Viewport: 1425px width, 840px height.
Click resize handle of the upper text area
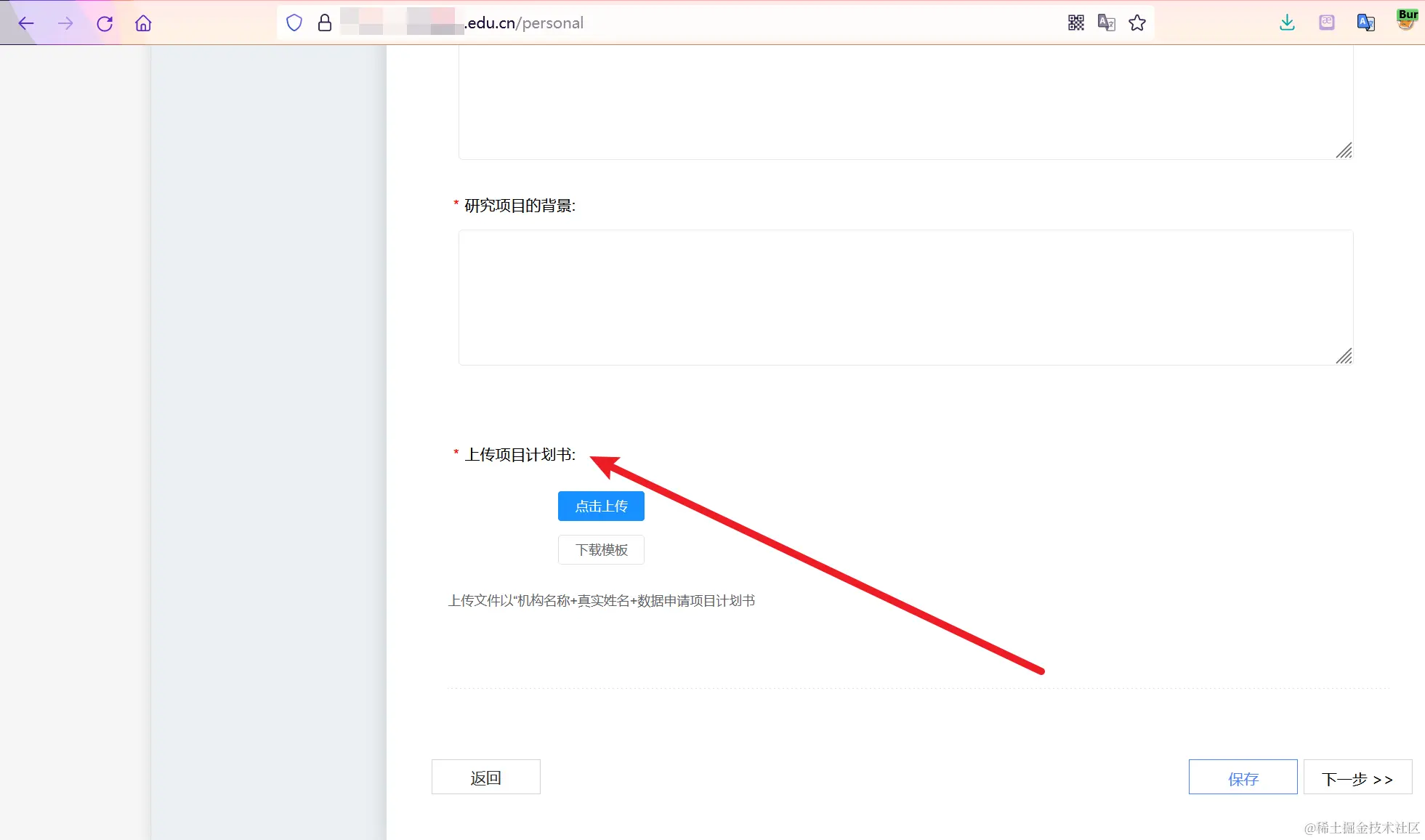1344,150
